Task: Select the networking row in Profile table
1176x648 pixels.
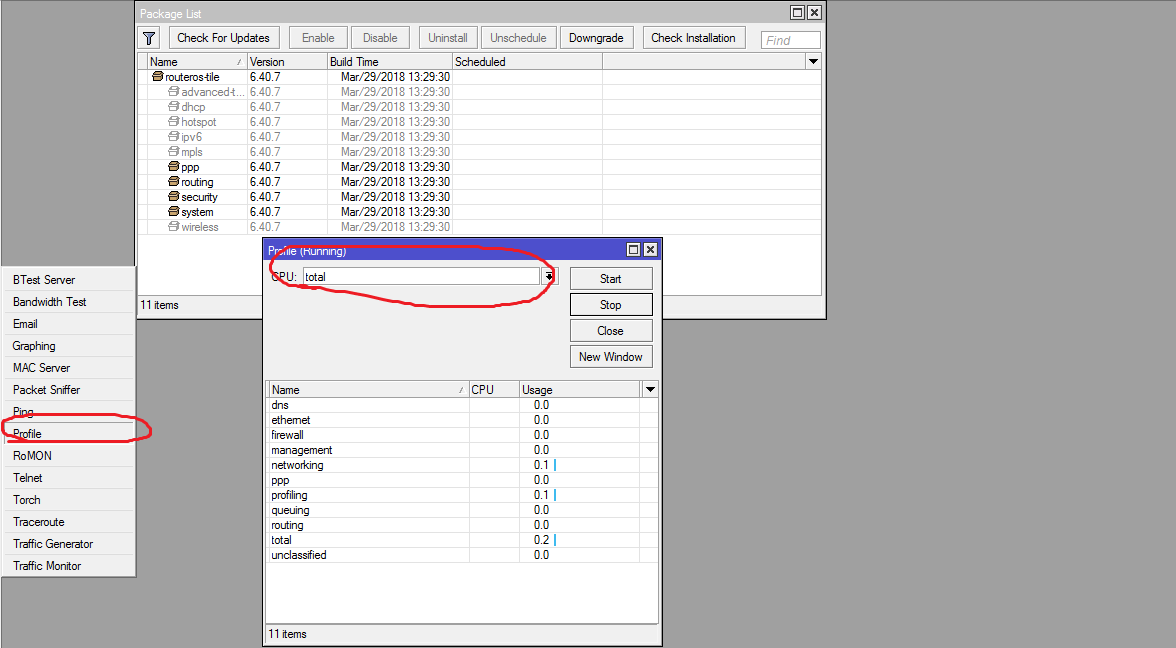Action: pos(462,465)
